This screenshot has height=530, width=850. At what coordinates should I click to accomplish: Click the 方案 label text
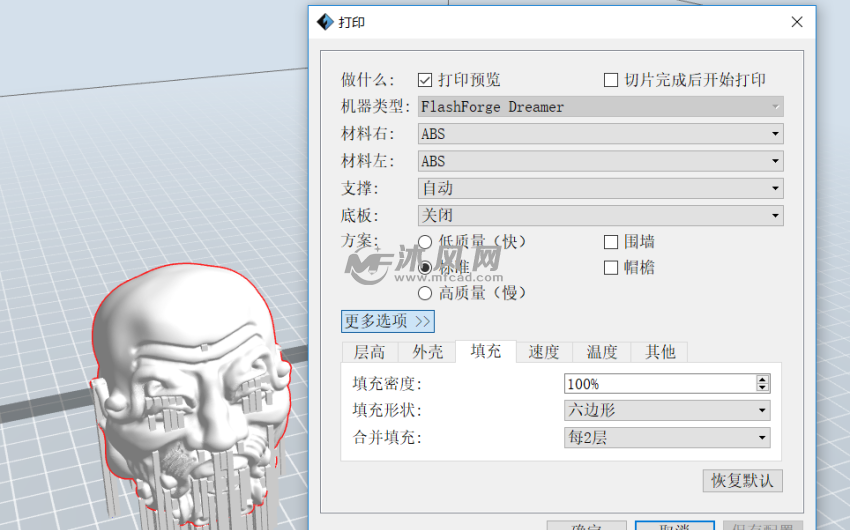(359, 241)
